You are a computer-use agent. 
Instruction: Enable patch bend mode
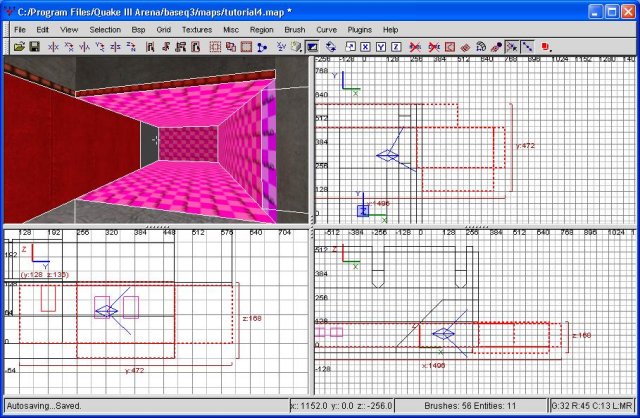pos(481,47)
